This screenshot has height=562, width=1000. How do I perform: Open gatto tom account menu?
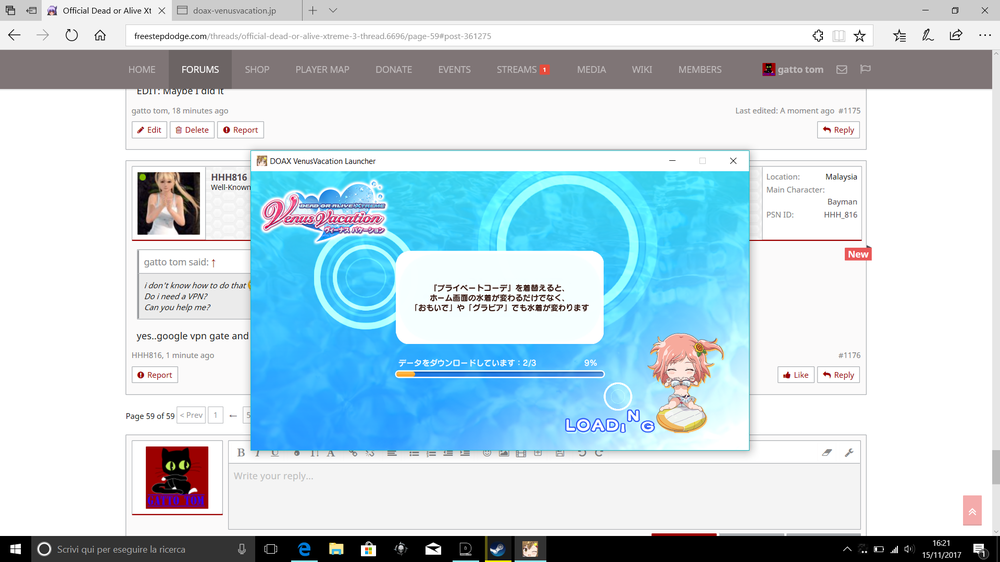[793, 70]
